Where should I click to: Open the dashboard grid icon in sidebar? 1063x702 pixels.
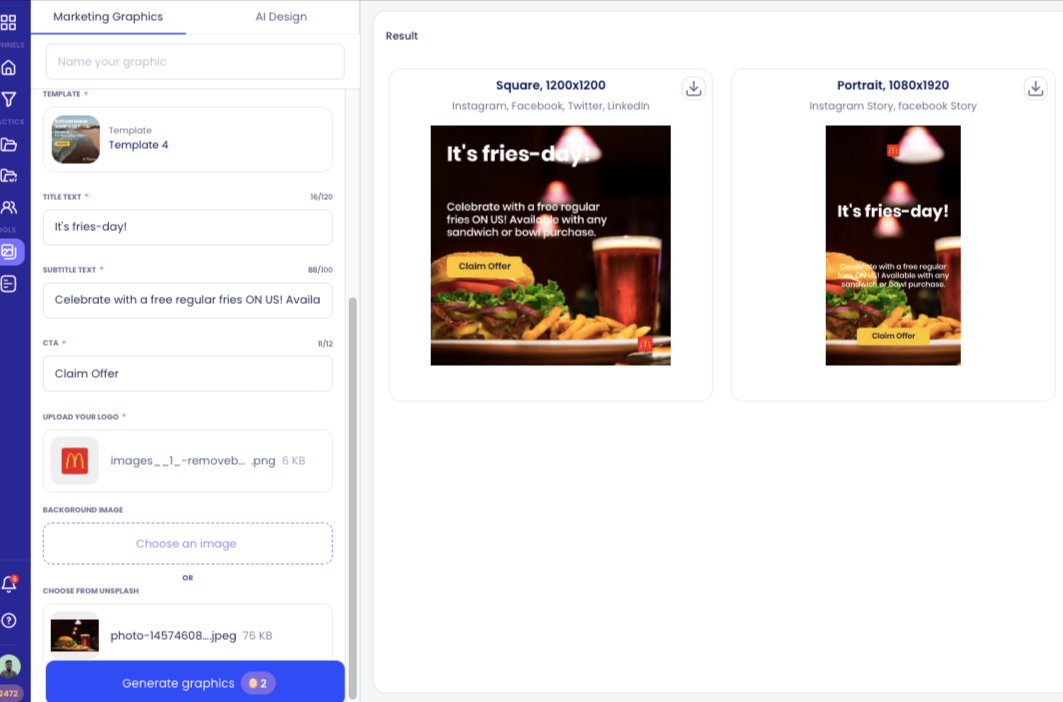[x=9, y=22]
